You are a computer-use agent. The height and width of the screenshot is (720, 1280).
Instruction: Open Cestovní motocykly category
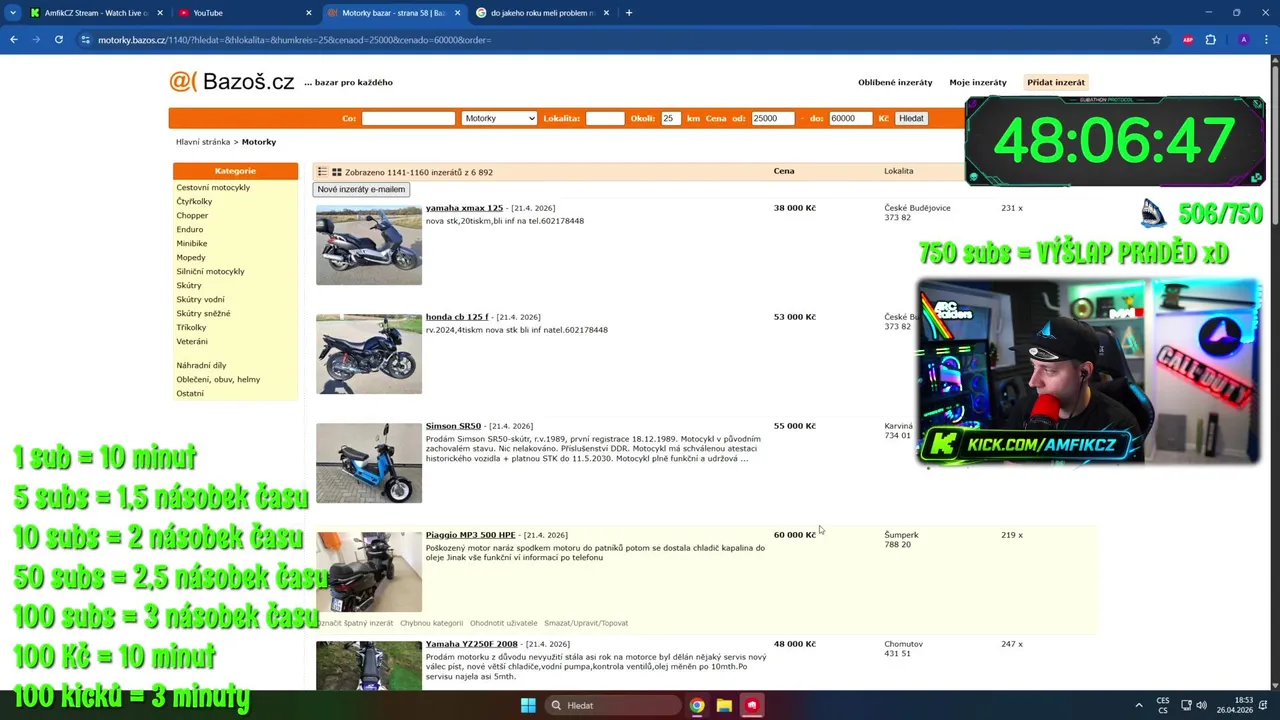(x=213, y=187)
